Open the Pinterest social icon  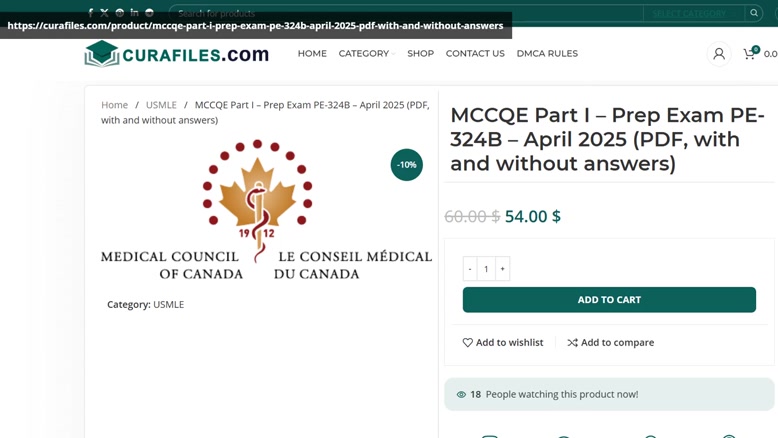coord(120,13)
